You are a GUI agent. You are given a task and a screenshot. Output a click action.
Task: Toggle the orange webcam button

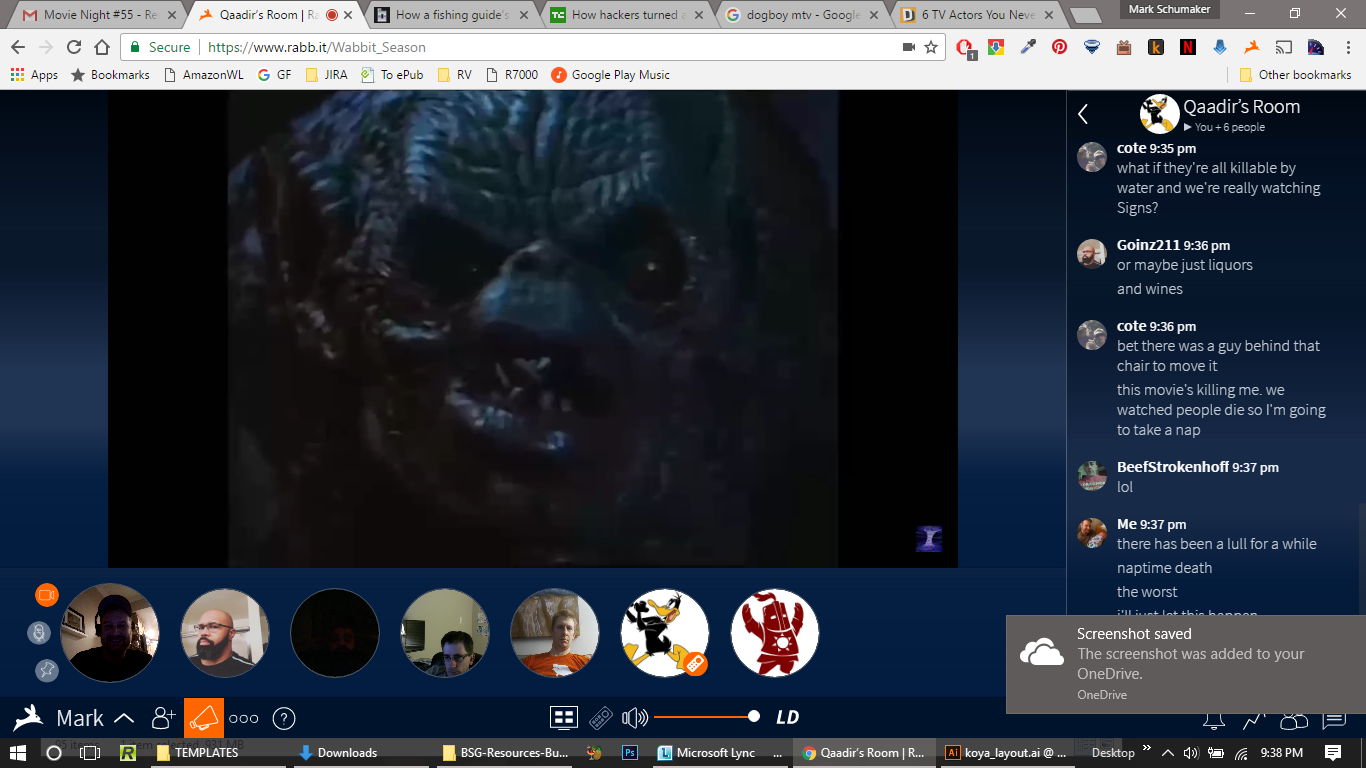click(x=47, y=595)
